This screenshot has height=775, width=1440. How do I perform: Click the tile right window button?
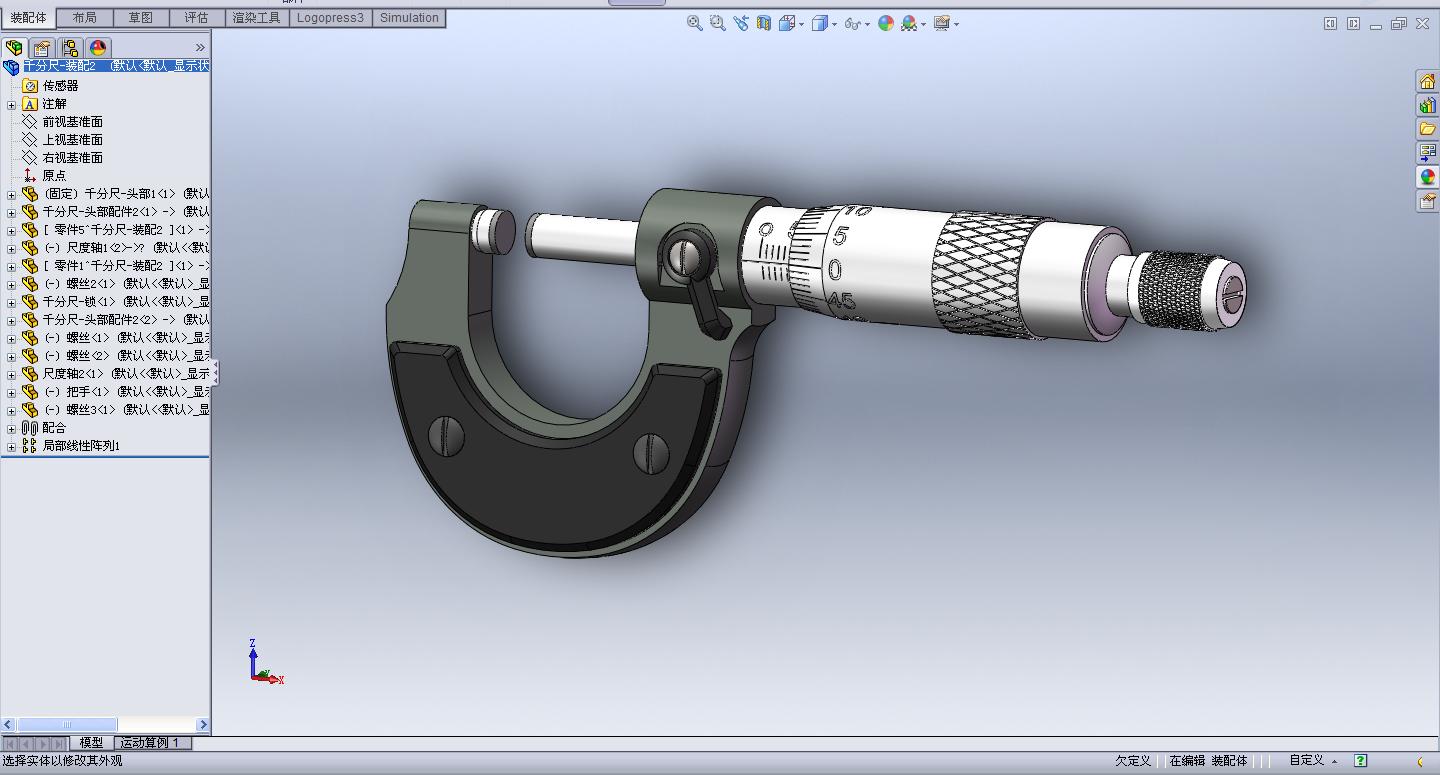pos(1353,23)
